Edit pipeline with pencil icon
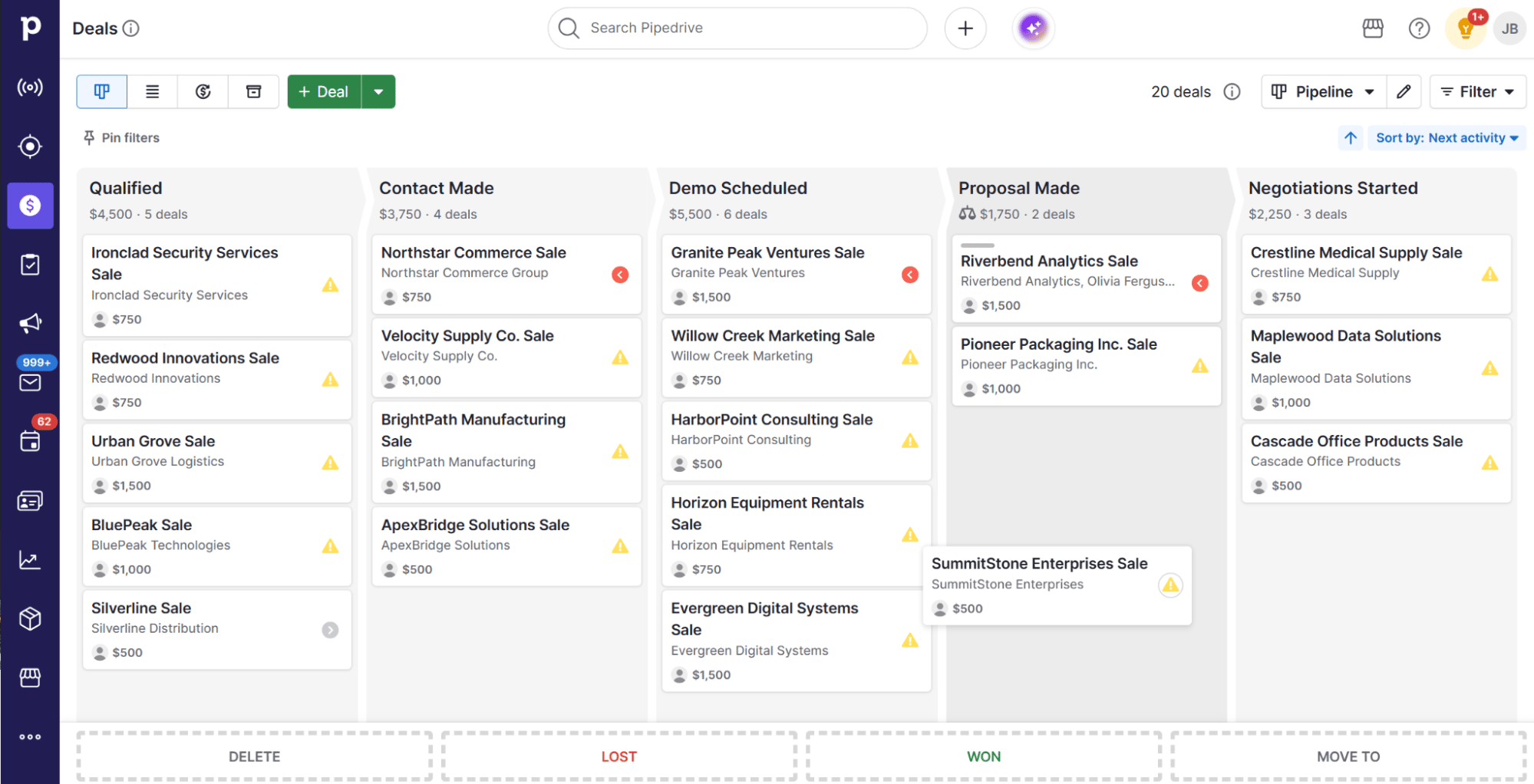Viewport: 1534px width, 784px height. point(1404,92)
